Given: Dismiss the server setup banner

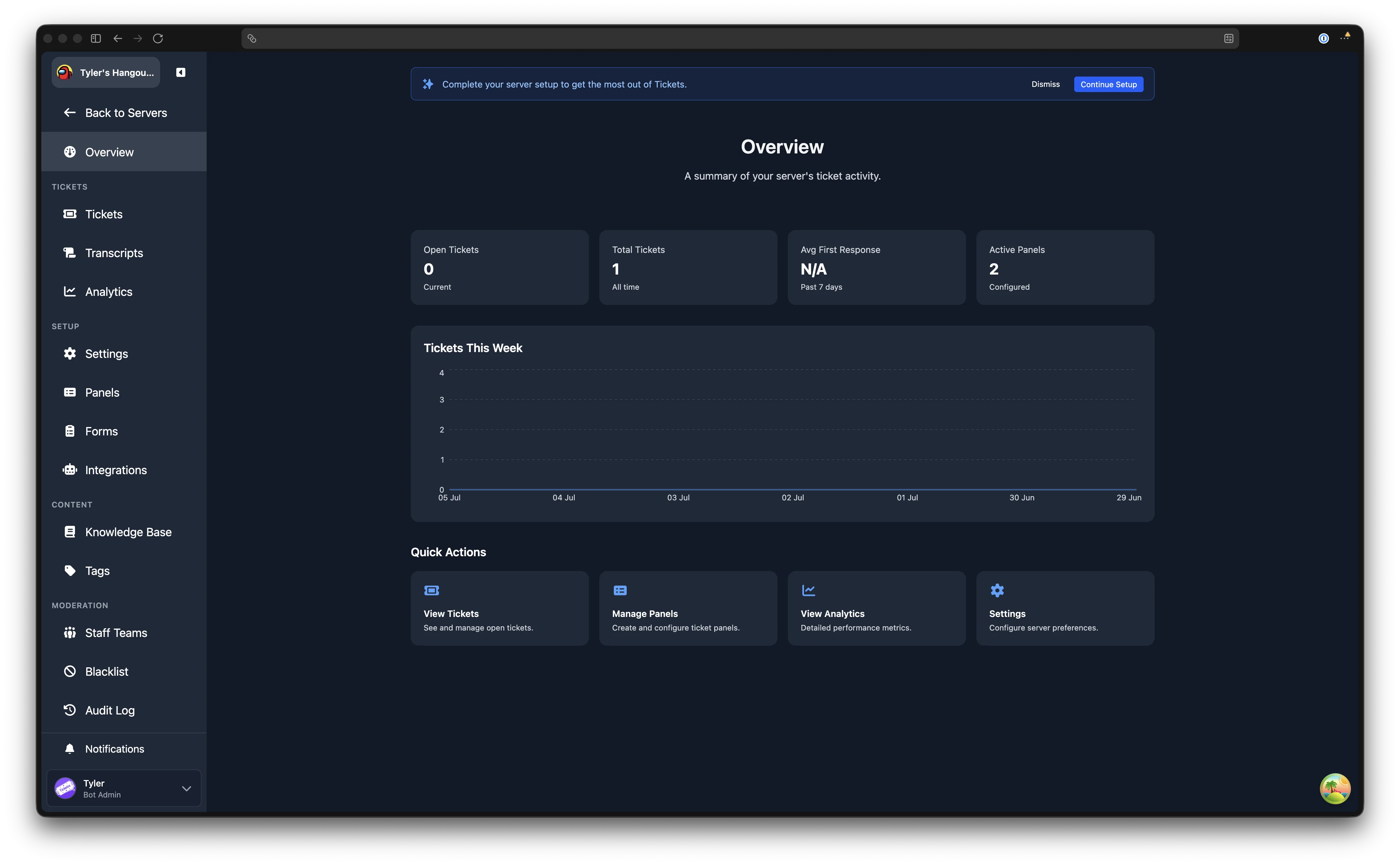Looking at the screenshot, I should click(1045, 84).
